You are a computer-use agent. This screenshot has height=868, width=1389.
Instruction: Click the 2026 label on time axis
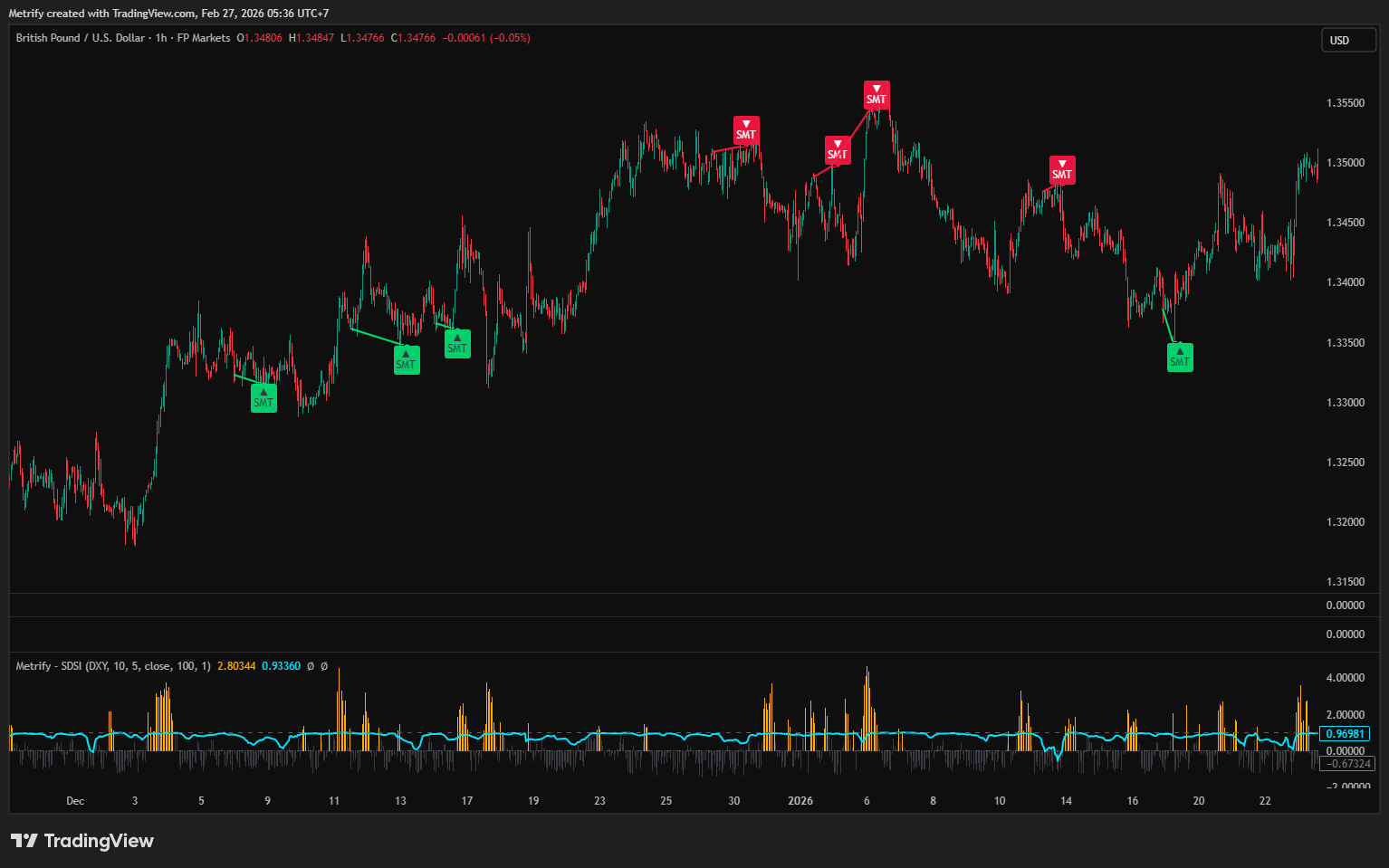coord(800,801)
